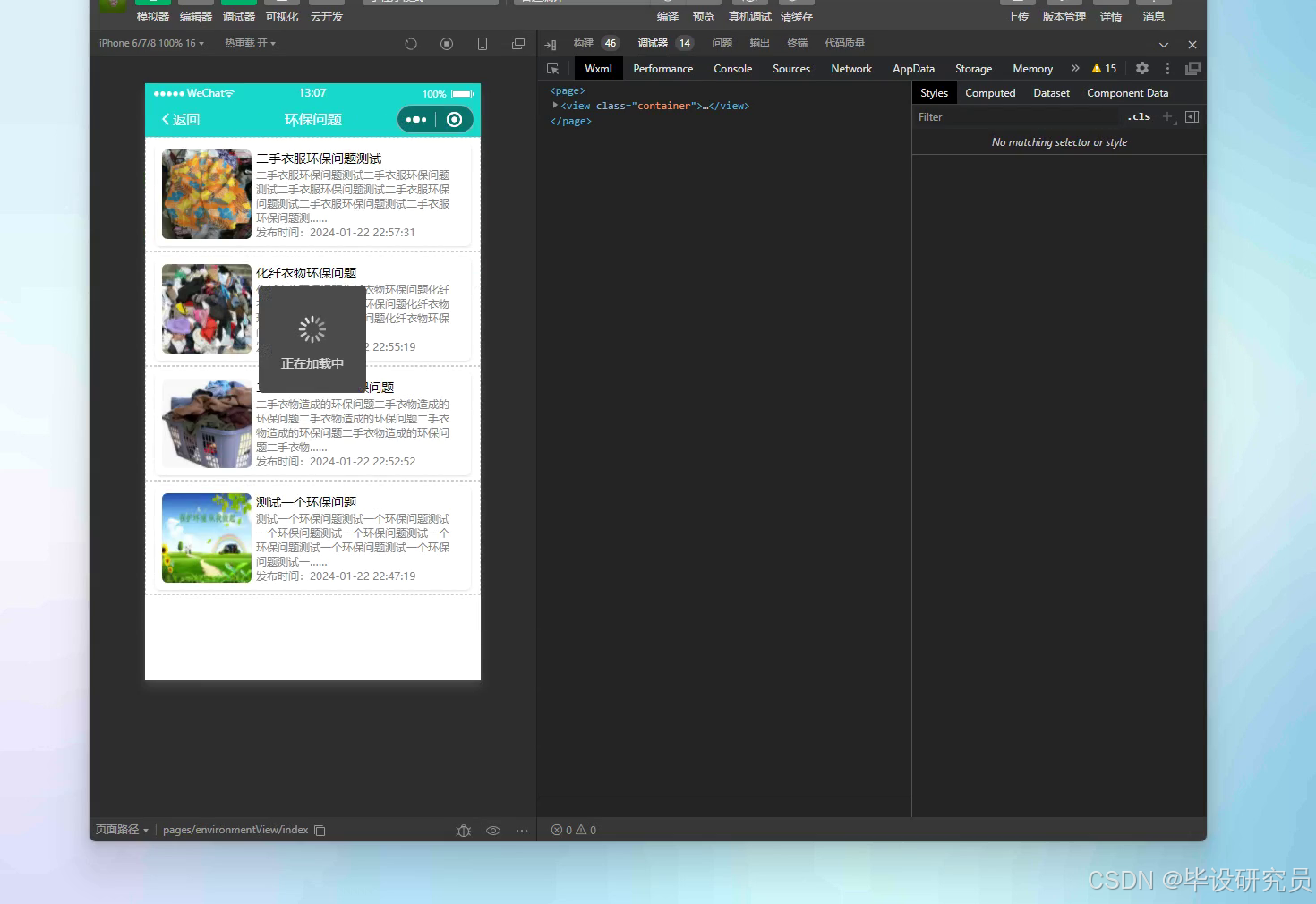
Task: Toggle the 模拟器 panel button
Action: [153, 16]
